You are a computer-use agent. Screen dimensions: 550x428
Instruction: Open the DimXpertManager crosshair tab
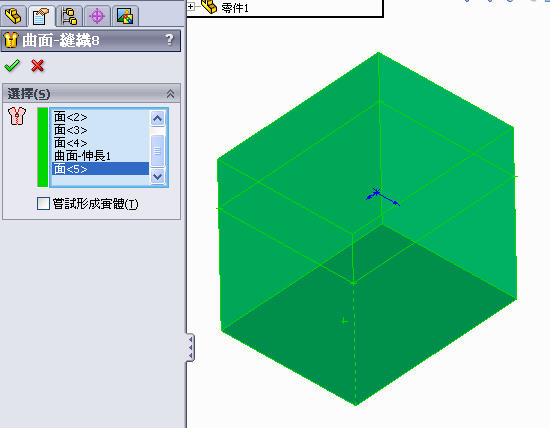[97, 16]
